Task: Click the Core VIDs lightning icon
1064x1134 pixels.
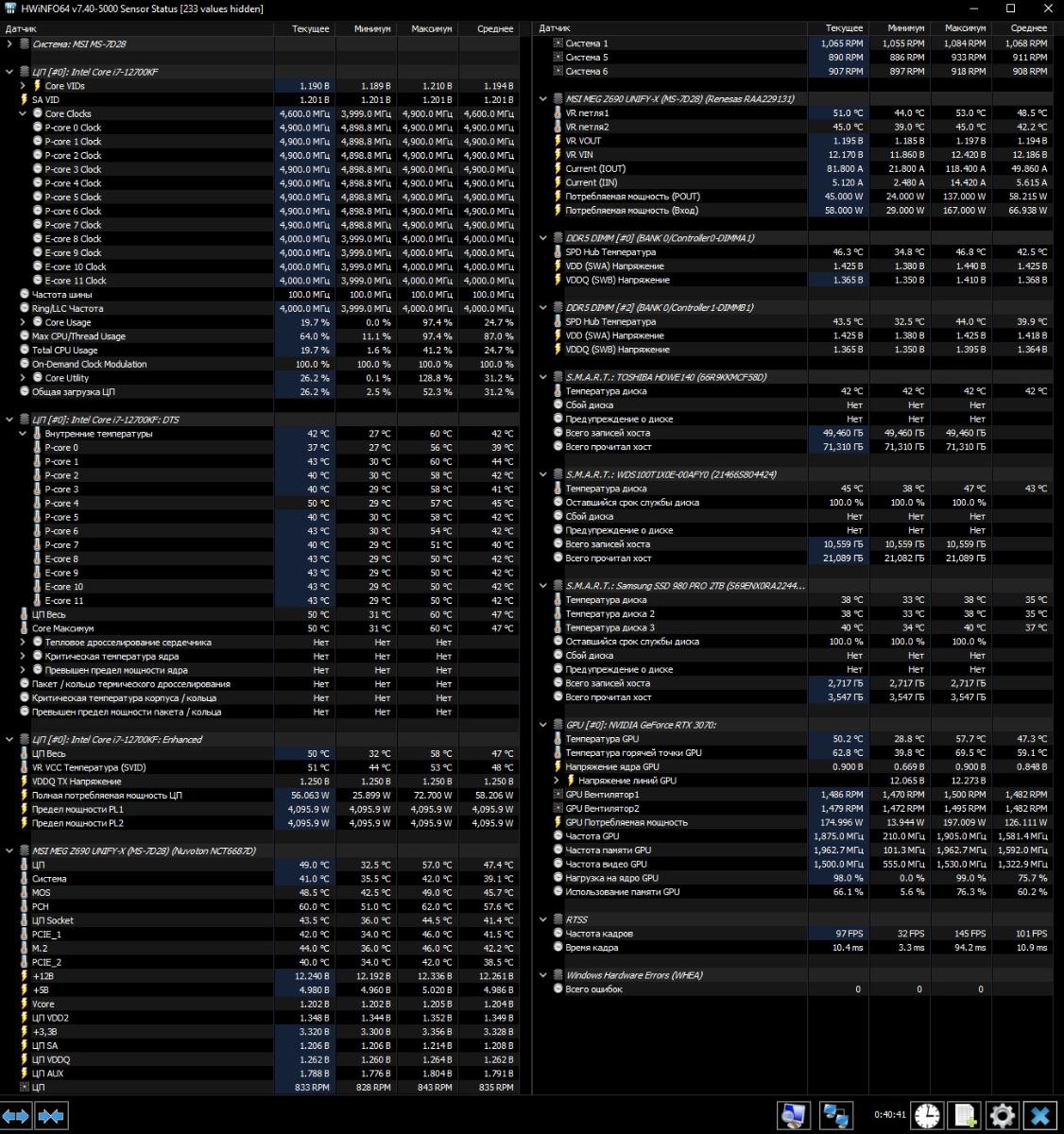Action: 38,85
